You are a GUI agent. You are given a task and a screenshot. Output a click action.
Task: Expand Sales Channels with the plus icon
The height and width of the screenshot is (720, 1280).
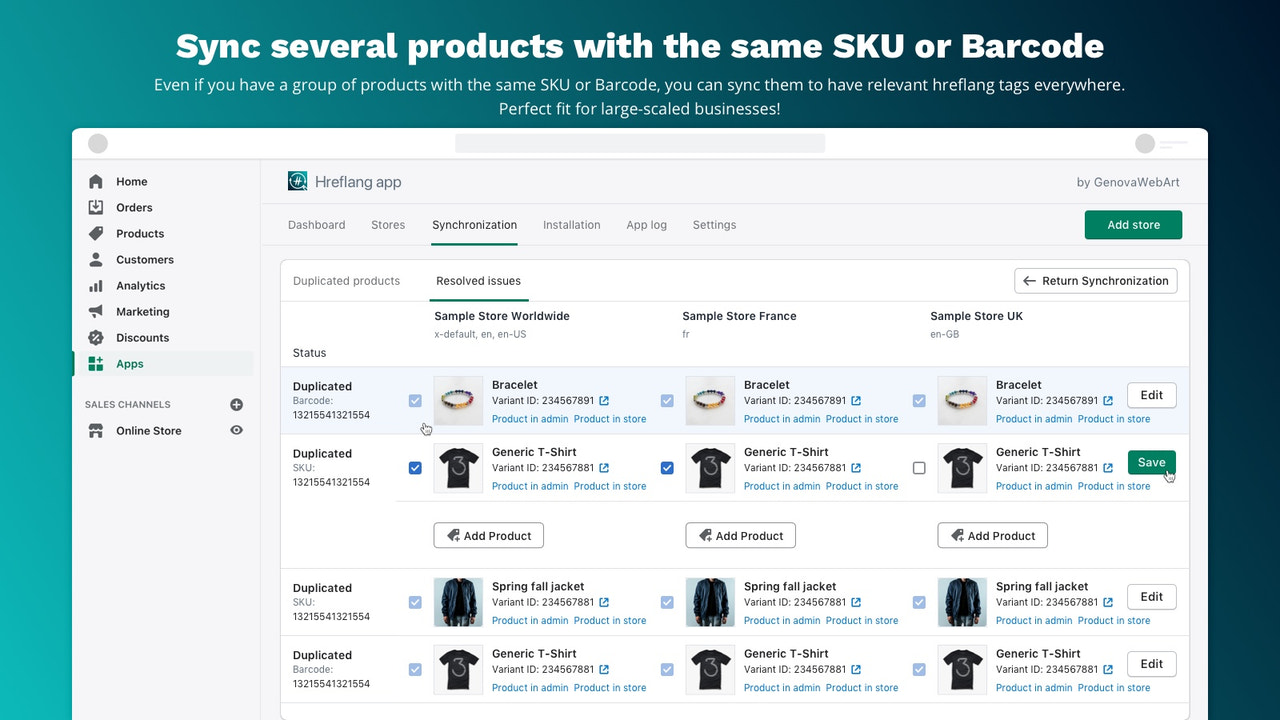coord(236,404)
